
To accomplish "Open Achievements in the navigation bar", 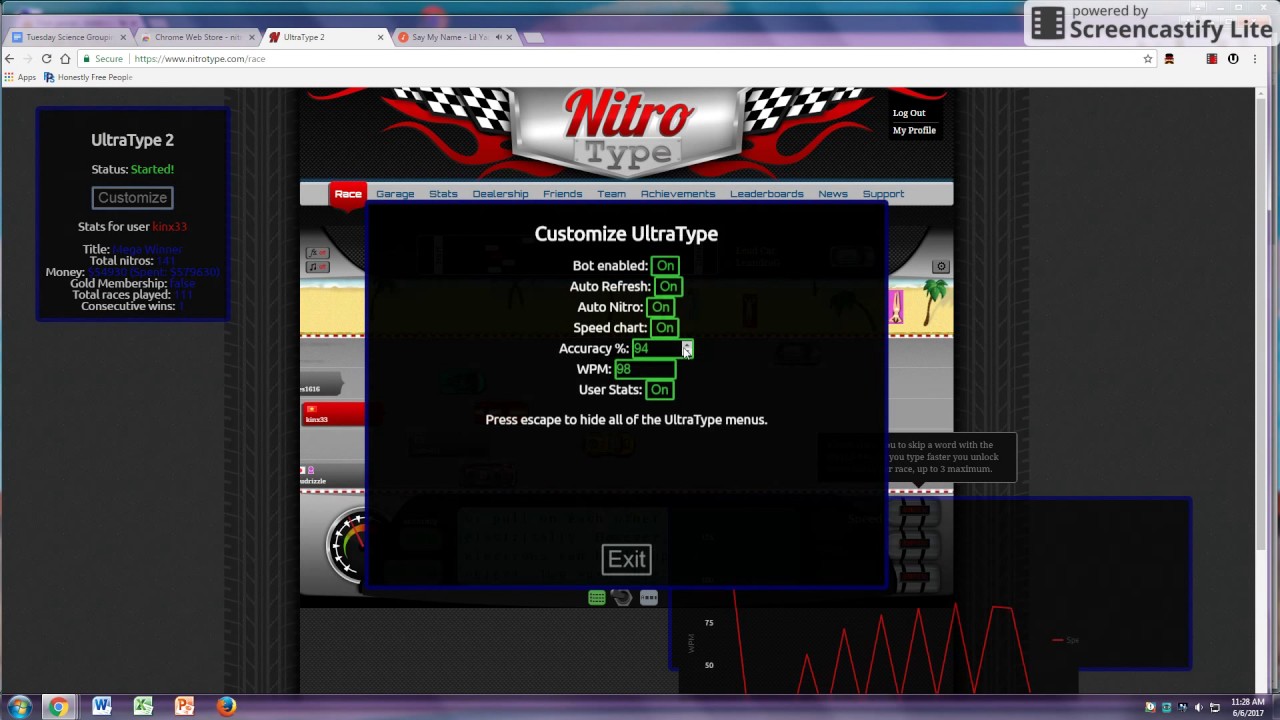I will pos(678,194).
